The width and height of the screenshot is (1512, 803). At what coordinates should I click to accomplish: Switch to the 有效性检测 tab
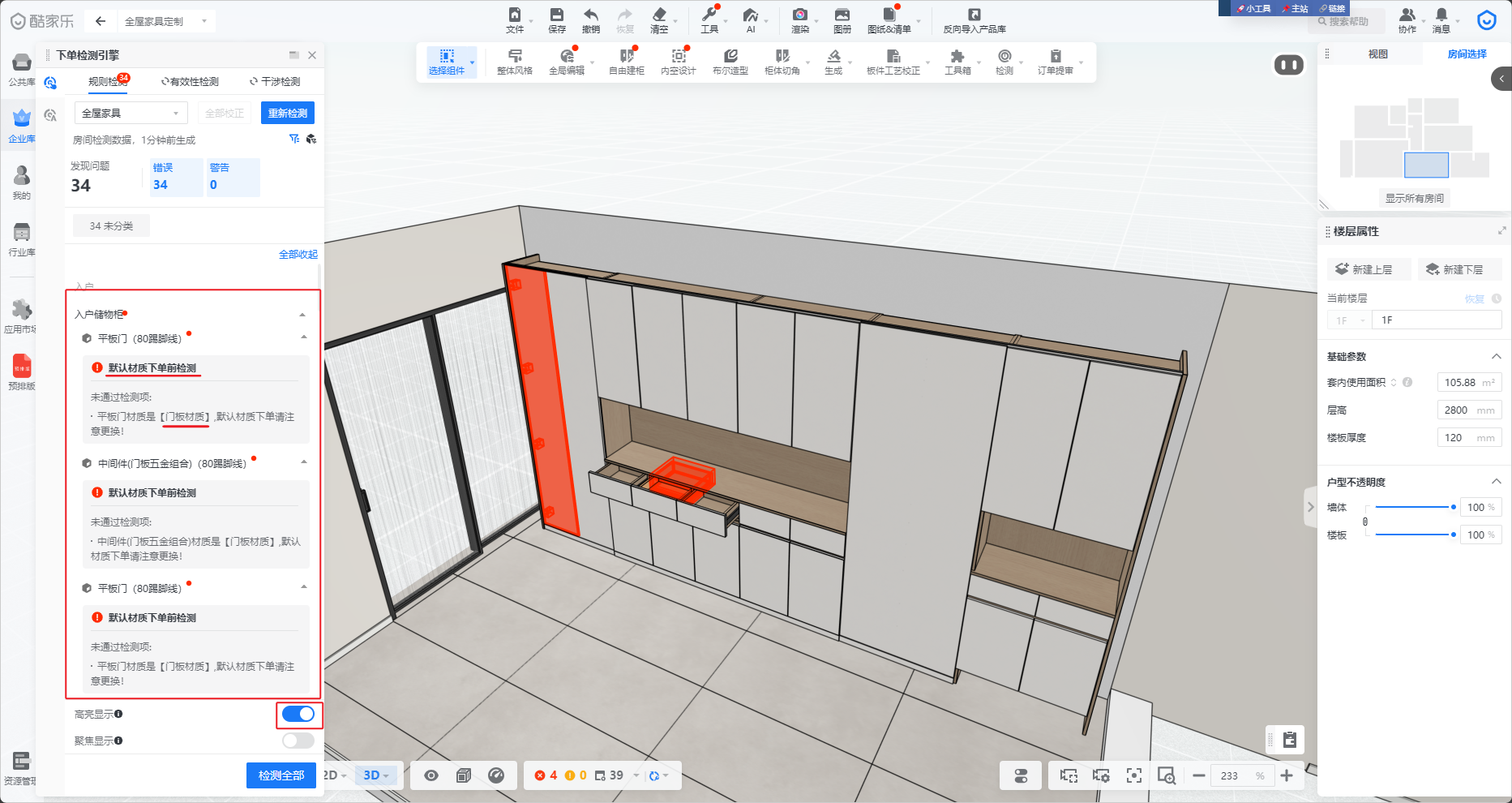(x=191, y=82)
